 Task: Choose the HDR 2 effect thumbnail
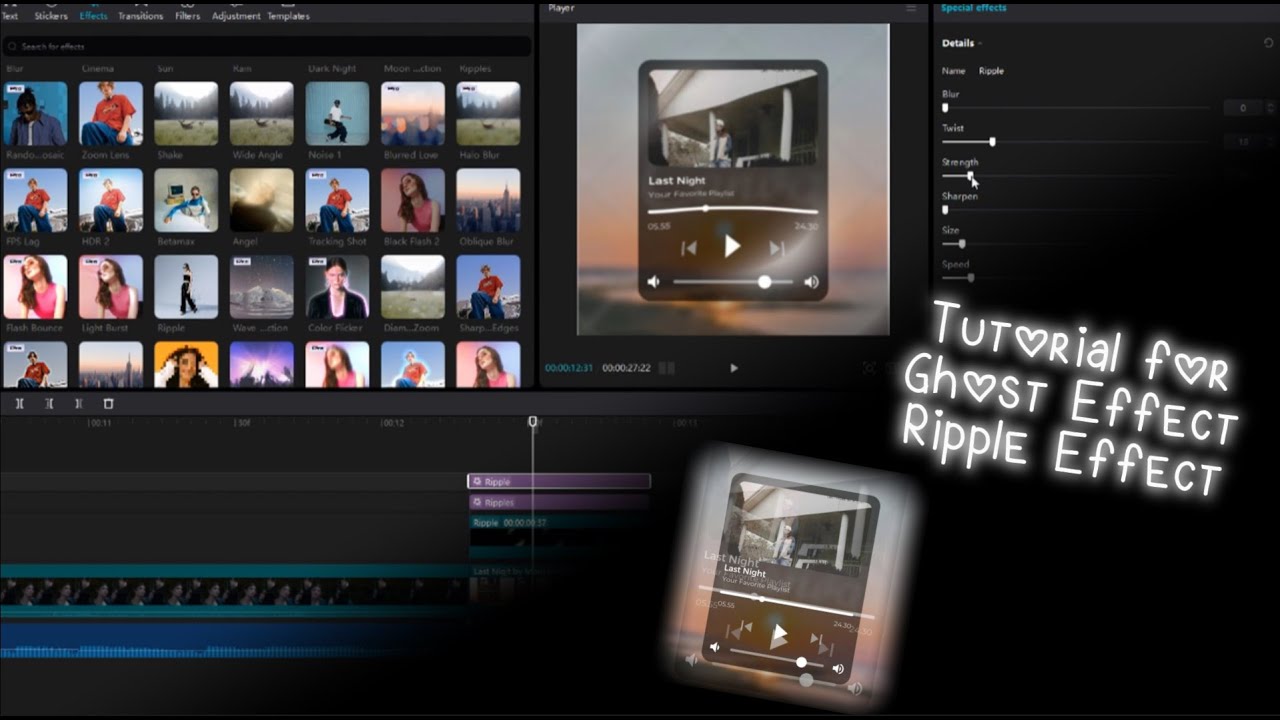coord(111,200)
